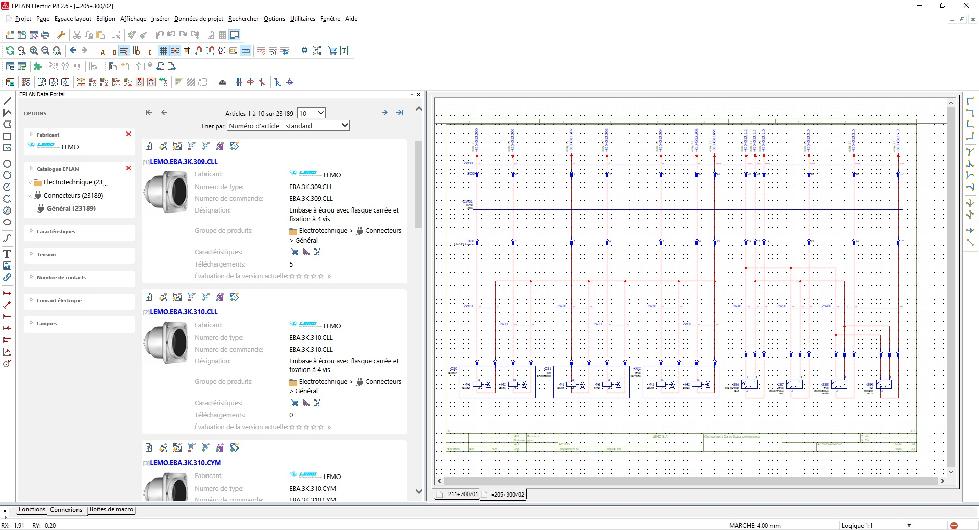This screenshot has height=530, width=979.
Task: Remove the Catalogue EPLAN filter
Action: point(128,168)
